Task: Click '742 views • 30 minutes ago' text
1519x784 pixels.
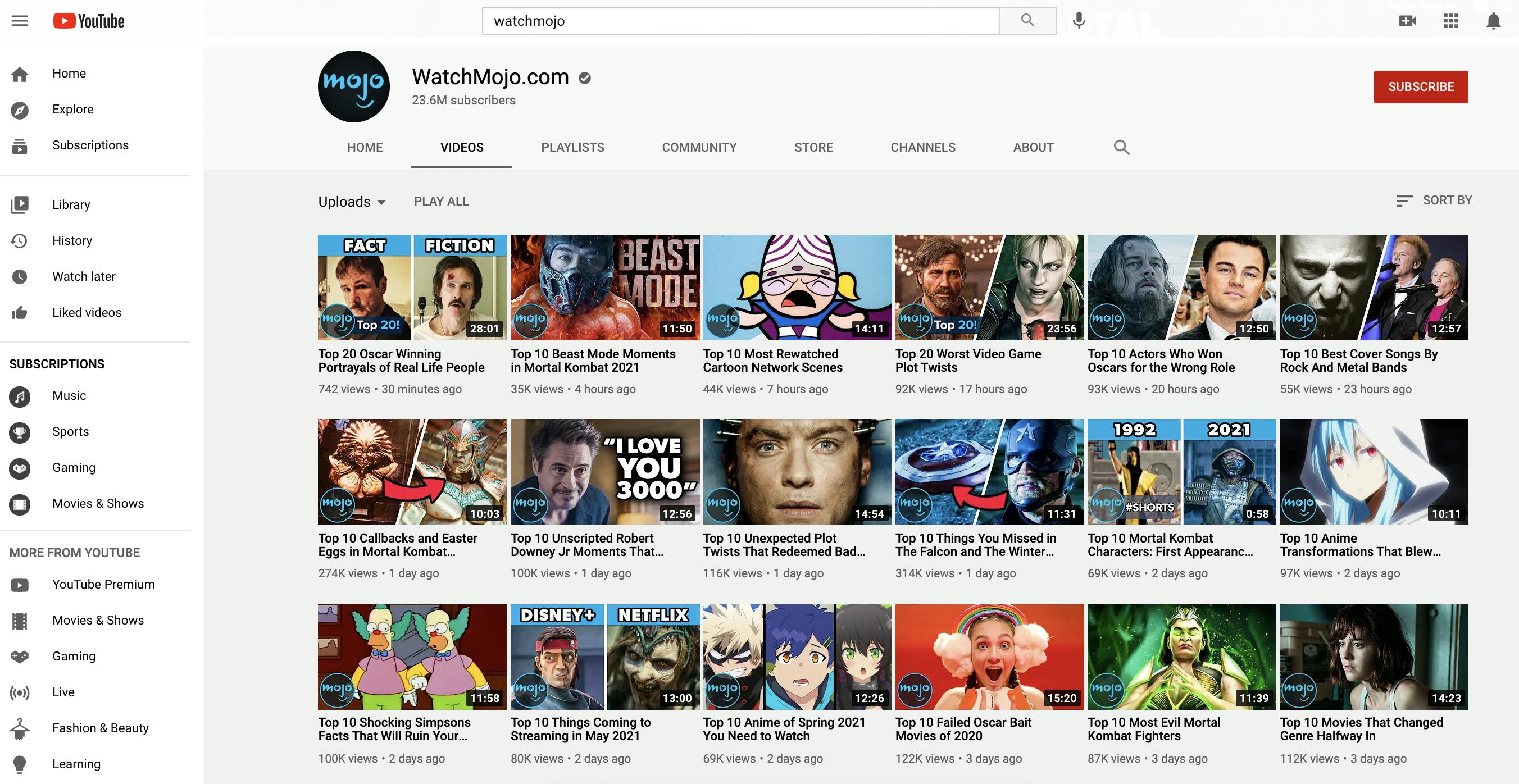Action: click(x=390, y=390)
